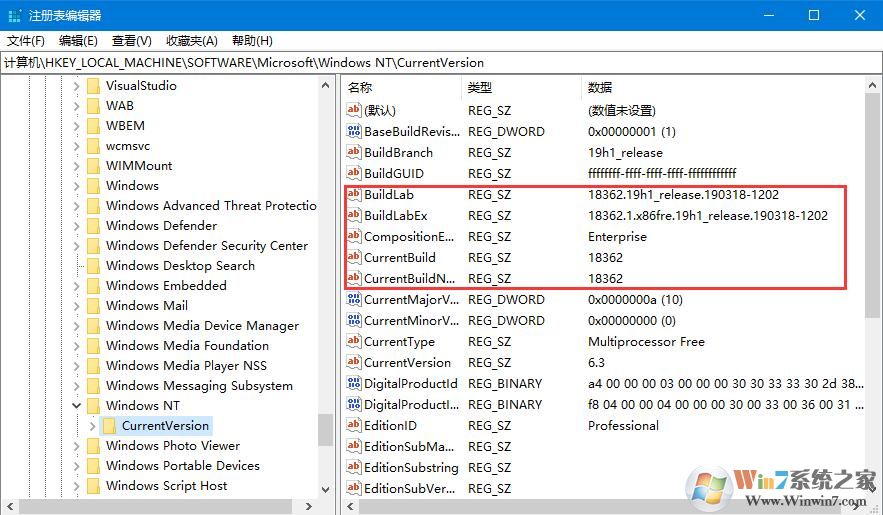Click the tree pane scroll-up arrow

pos(325,86)
